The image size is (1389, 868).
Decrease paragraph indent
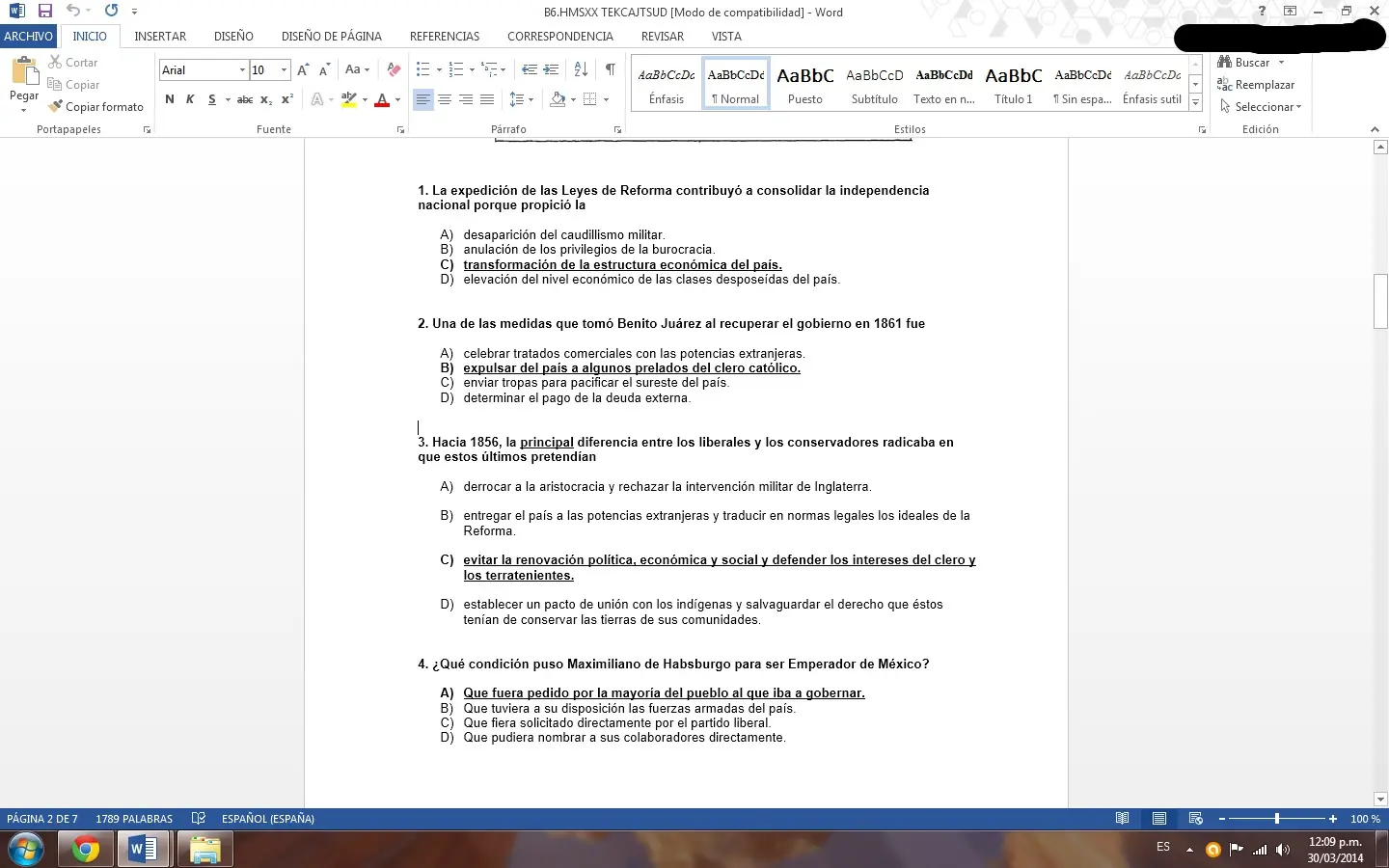[529, 69]
